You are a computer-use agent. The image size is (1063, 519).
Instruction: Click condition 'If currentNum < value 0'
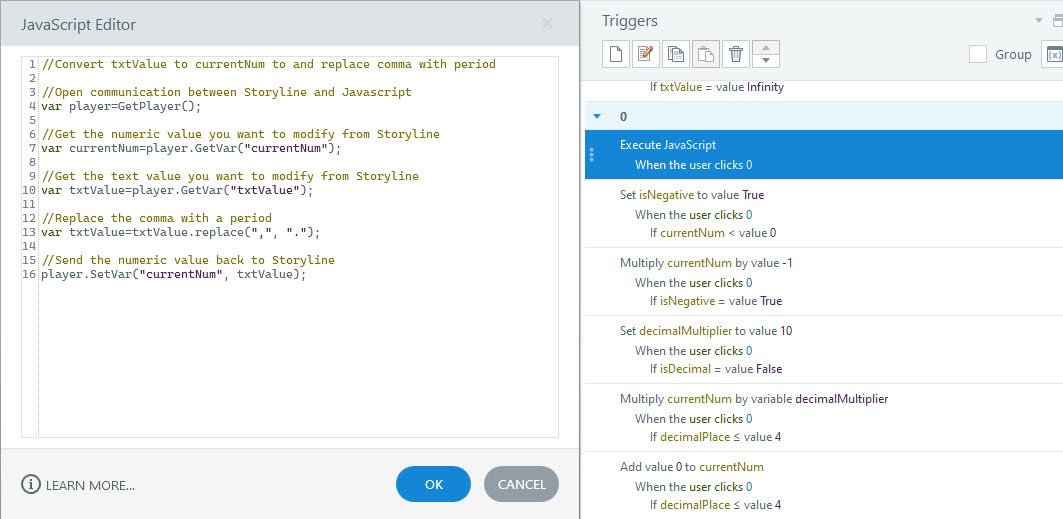coord(713,233)
